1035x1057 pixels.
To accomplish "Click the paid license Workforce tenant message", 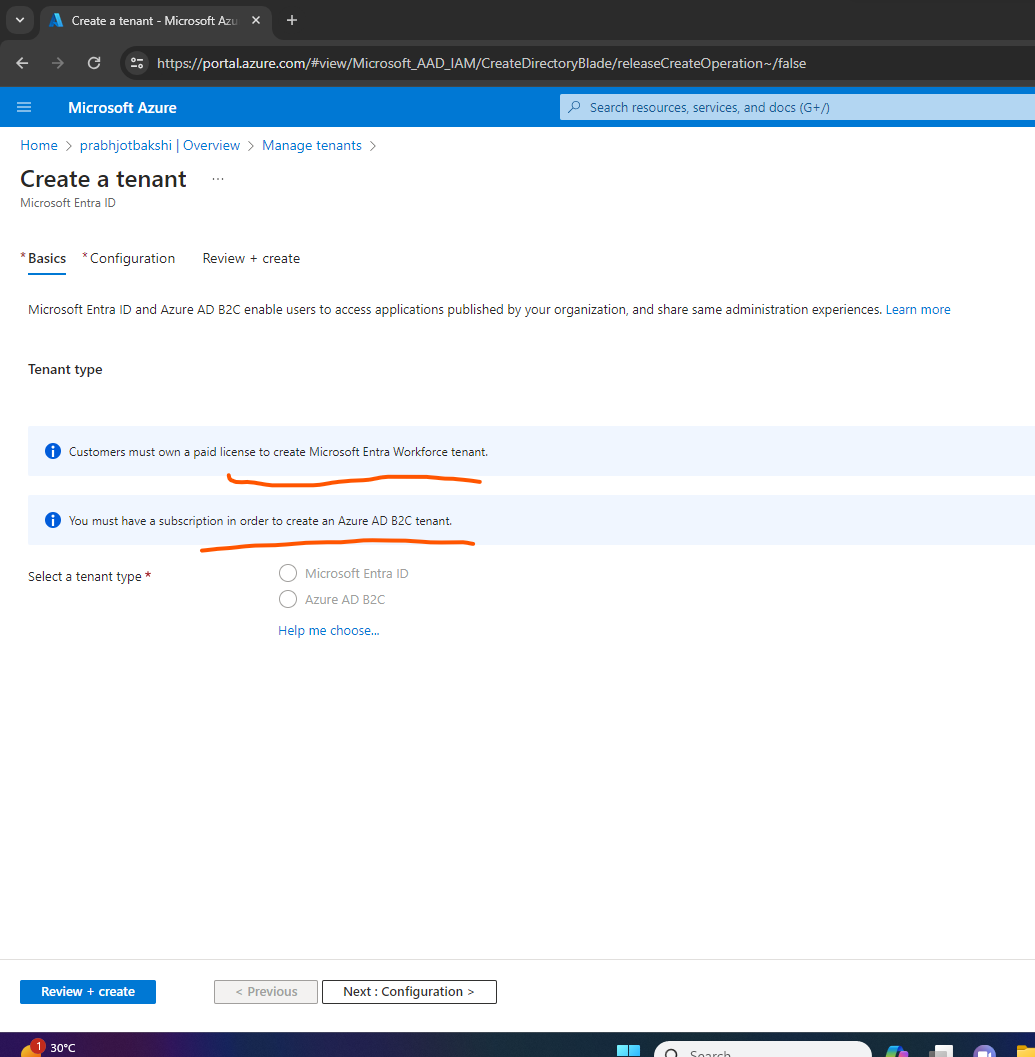I will point(278,452).
